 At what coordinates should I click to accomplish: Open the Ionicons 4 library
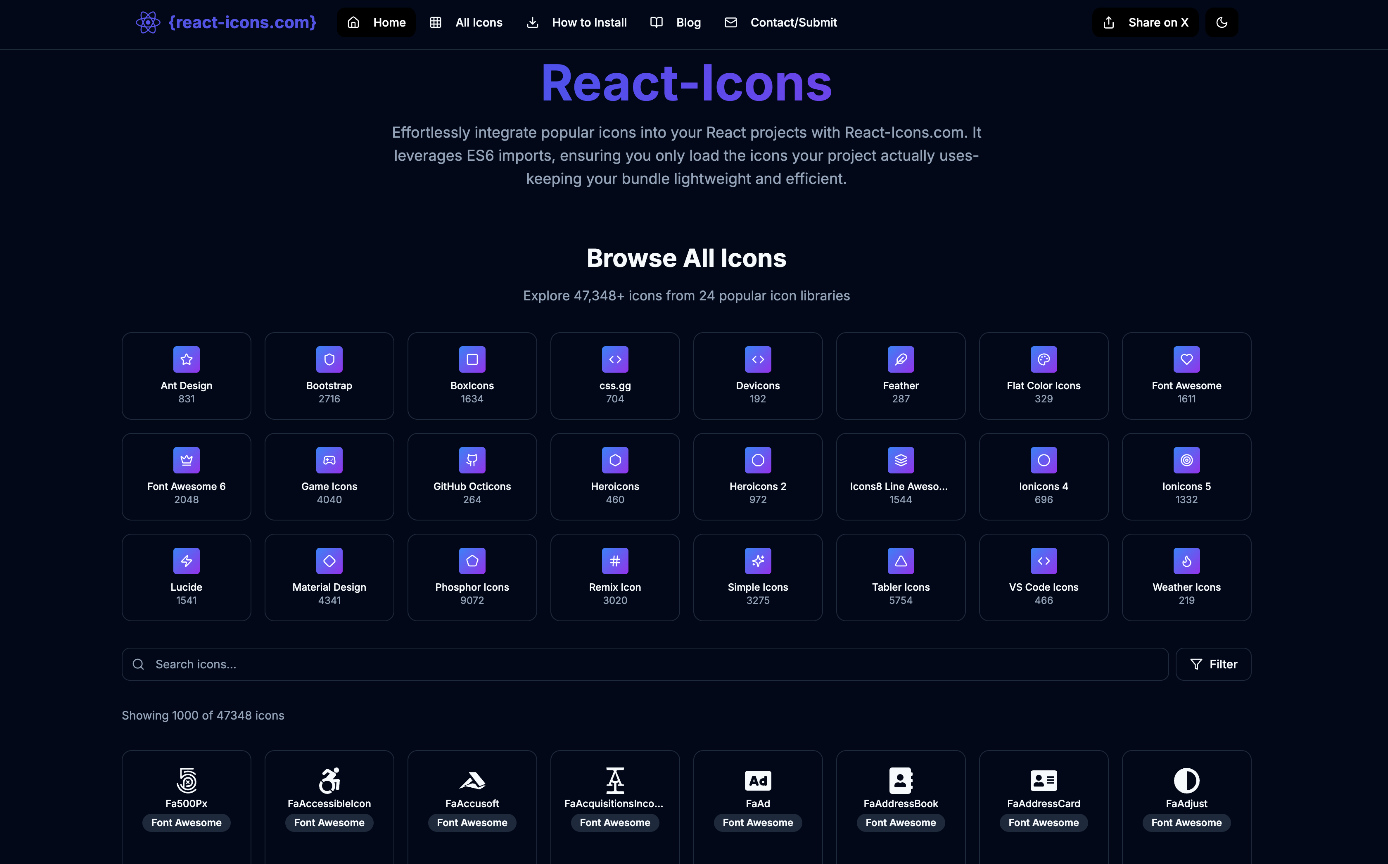1044,477
